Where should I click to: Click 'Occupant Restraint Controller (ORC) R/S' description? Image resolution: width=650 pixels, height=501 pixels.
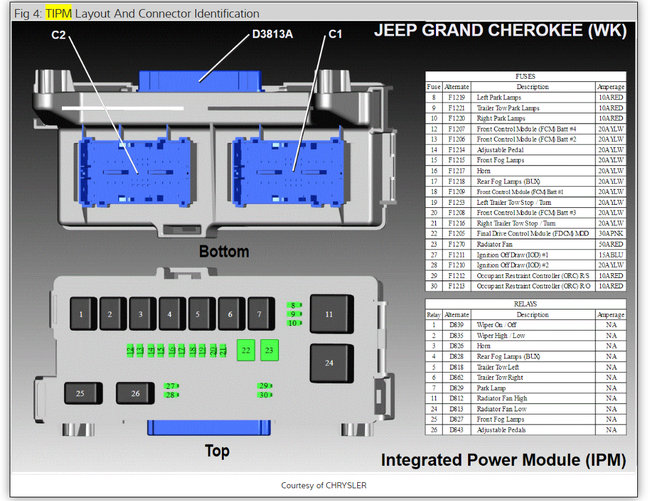click(533, 276)
